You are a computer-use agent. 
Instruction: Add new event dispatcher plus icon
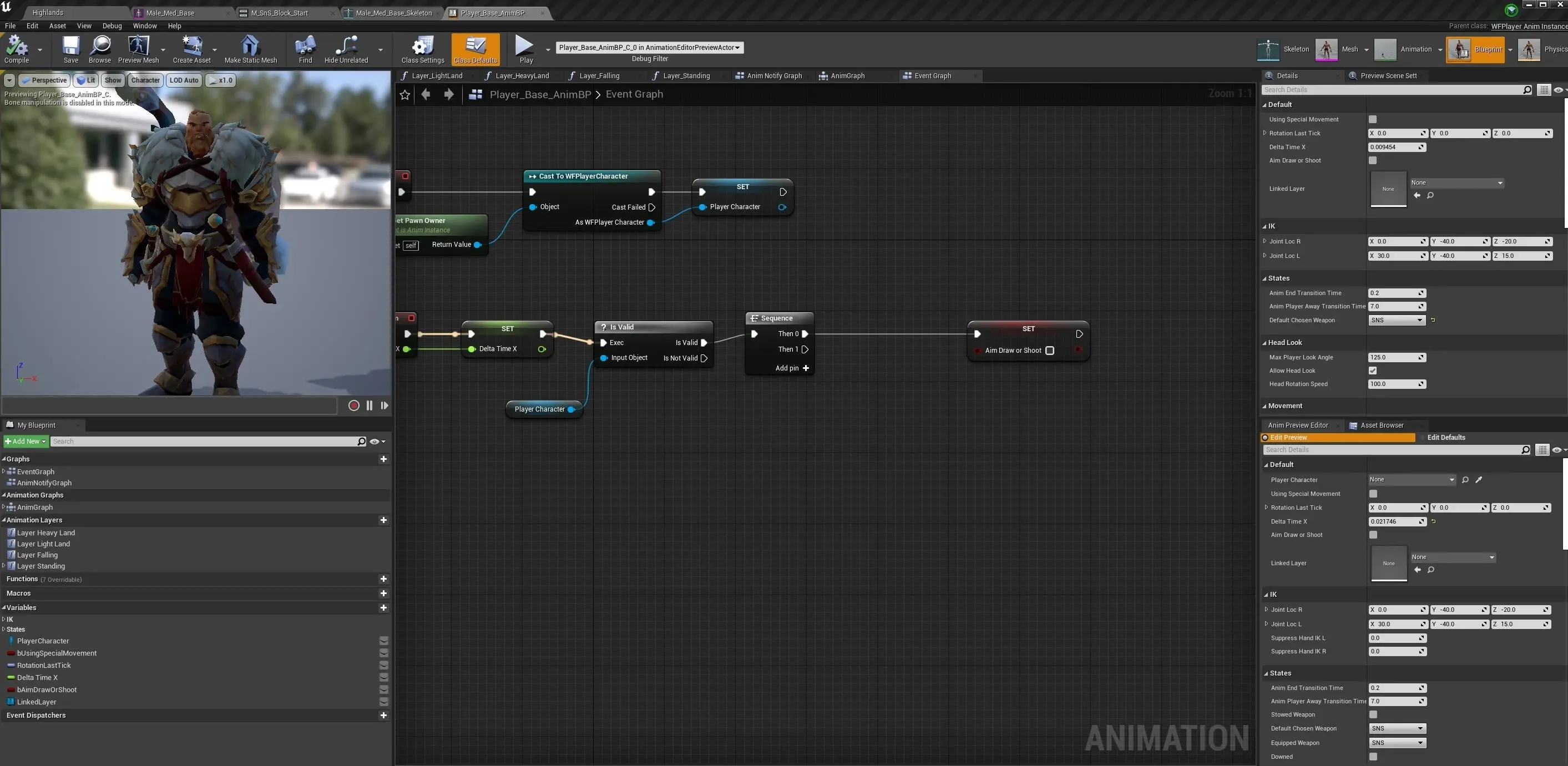click(383, 716)
